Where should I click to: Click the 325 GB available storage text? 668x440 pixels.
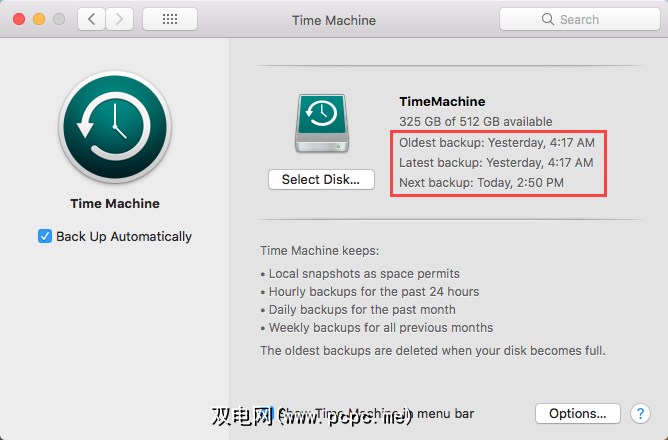coord(475,121)
